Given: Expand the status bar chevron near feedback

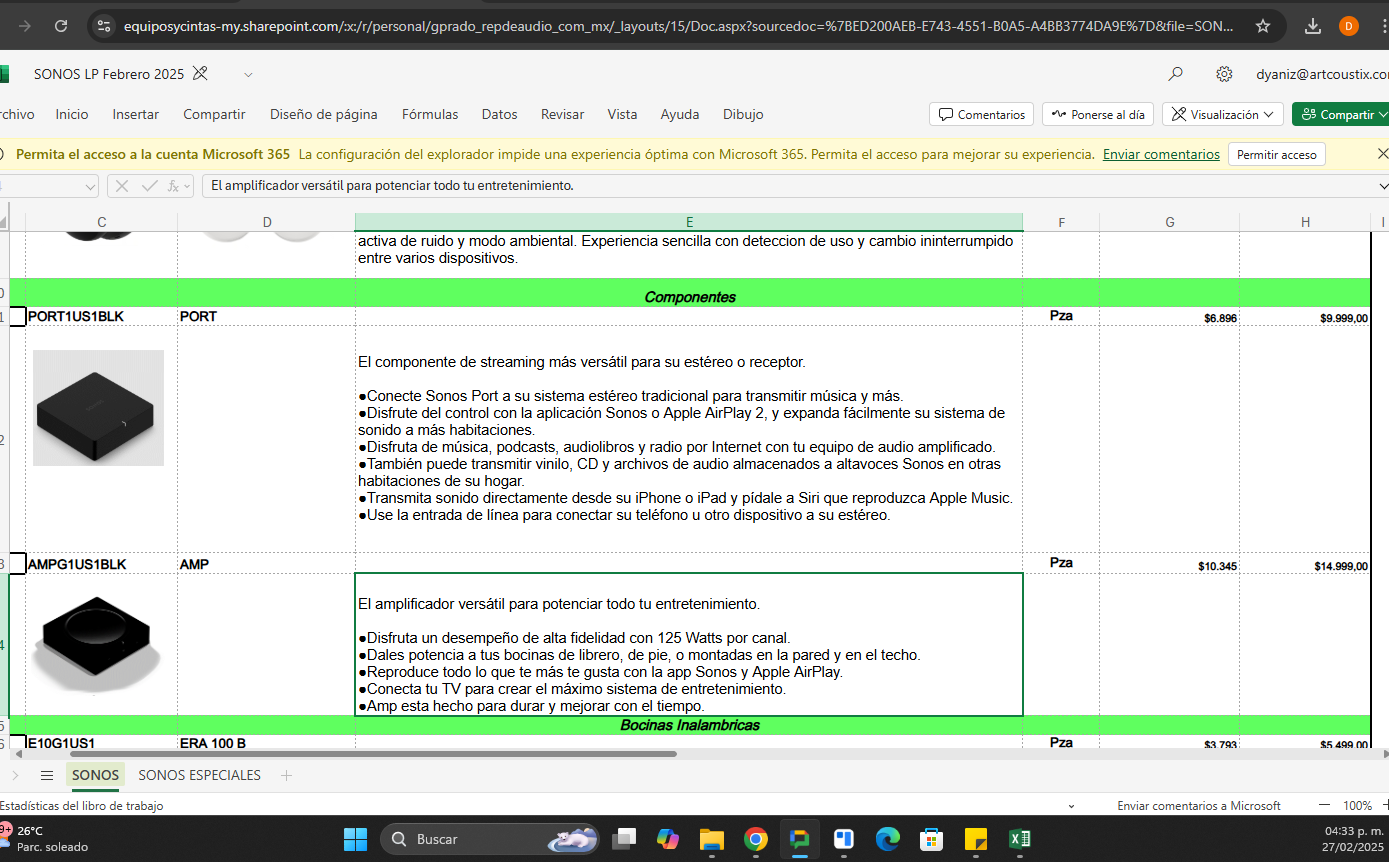Looking at the screenshot, I should [x=1071, y=805].
